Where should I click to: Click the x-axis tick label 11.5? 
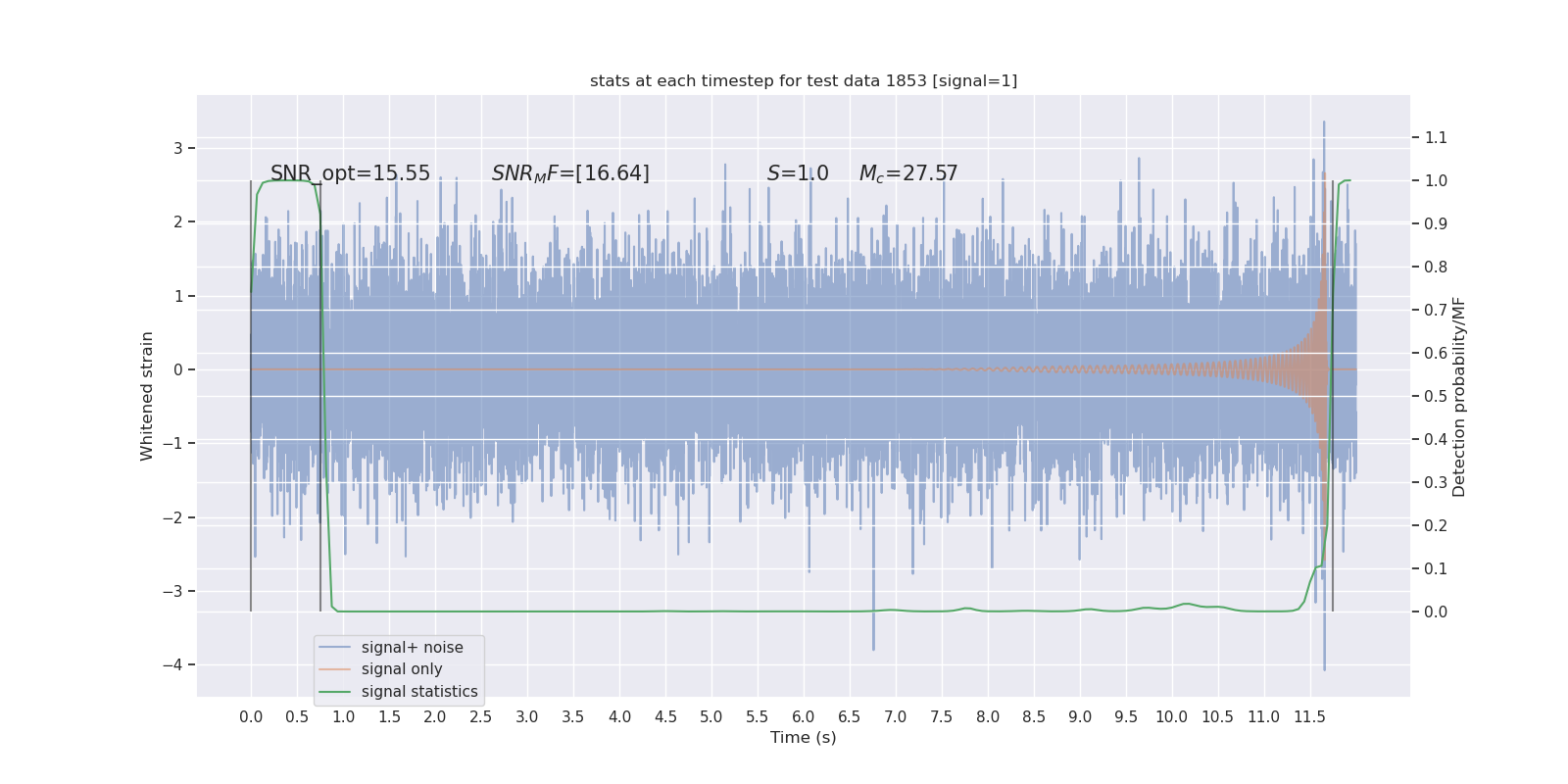click(1310, 717)
